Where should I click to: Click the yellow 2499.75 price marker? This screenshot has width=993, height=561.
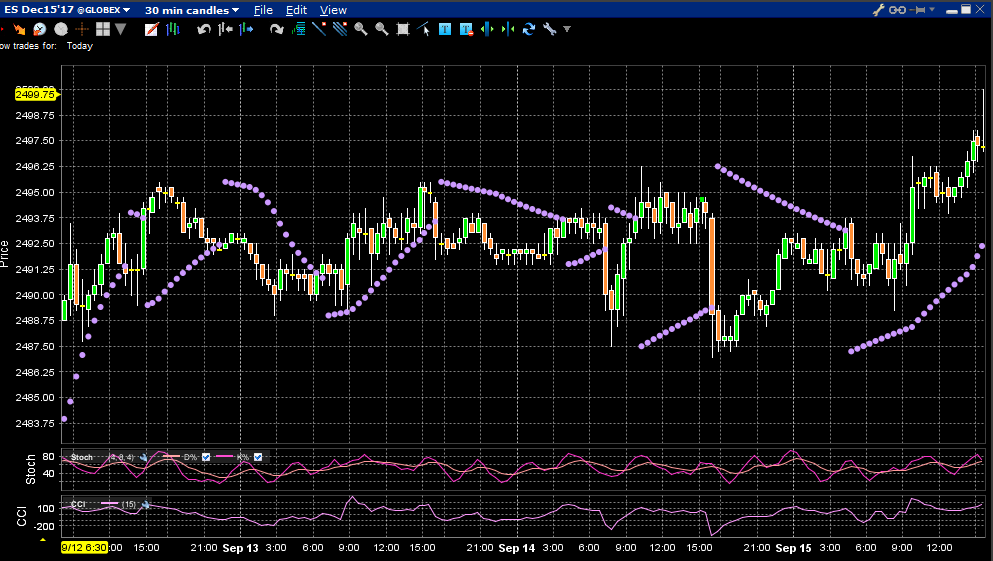pos(37,94)
